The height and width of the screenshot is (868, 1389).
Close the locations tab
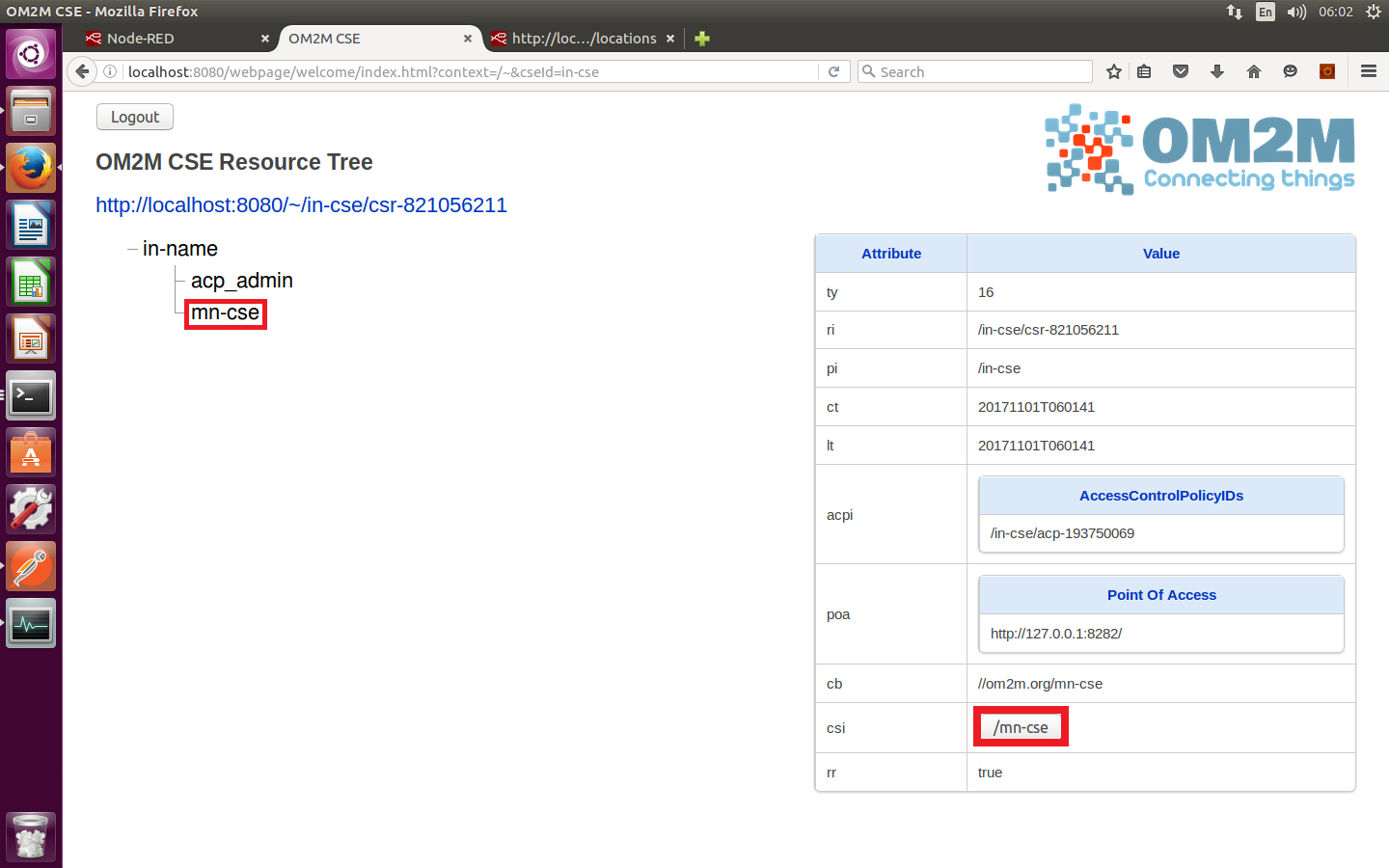pyautogui.click(x=670, y=39)
